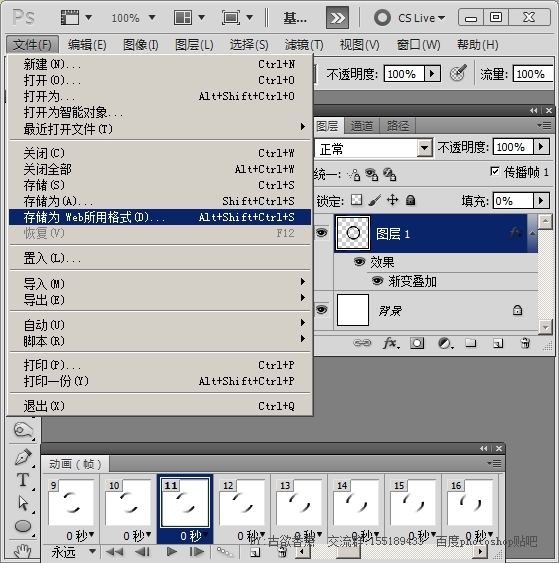This screenshot has height=563, width=559.
Task: Open the zoom level 100% dropdown
Action: point(152,17)
